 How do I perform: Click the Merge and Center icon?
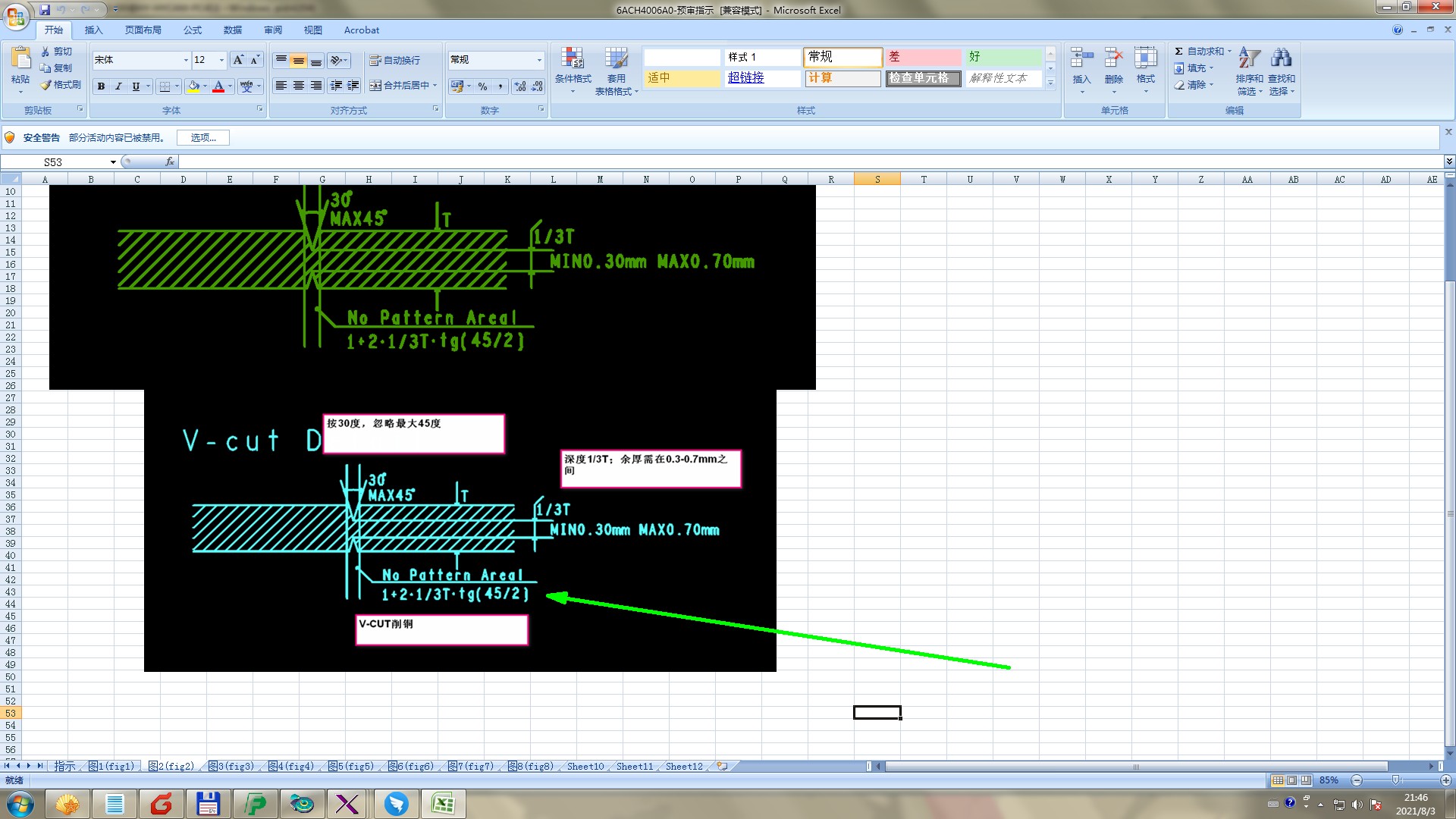pos(375,86)
